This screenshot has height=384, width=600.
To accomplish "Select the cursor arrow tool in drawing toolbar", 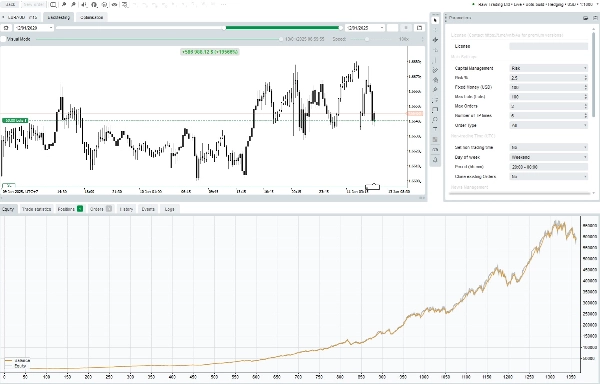I will [435, 20].
